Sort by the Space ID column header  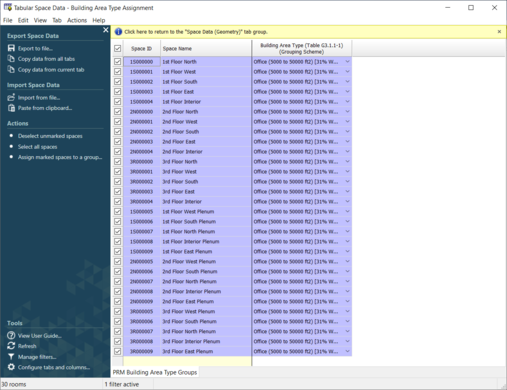pos(142,48)
